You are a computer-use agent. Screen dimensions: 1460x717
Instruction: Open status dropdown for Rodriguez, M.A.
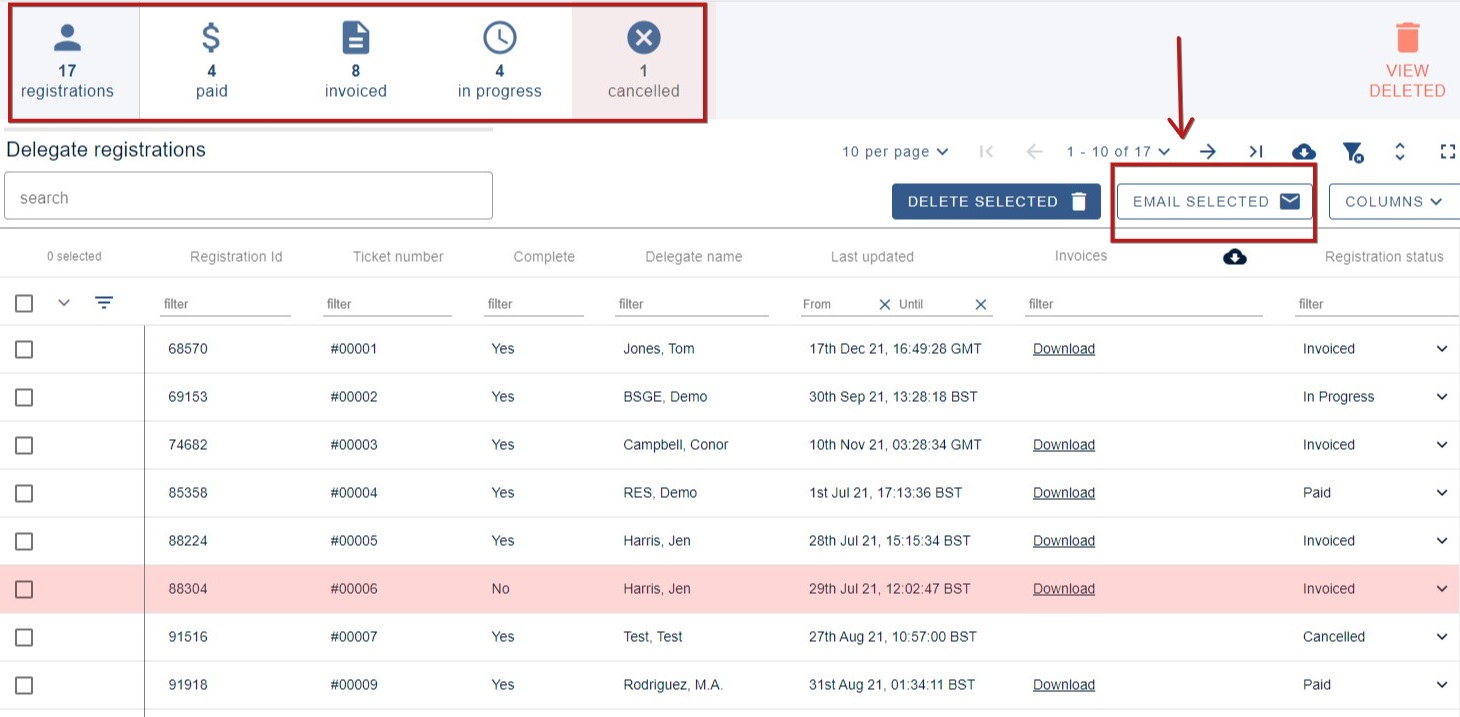1441,685
